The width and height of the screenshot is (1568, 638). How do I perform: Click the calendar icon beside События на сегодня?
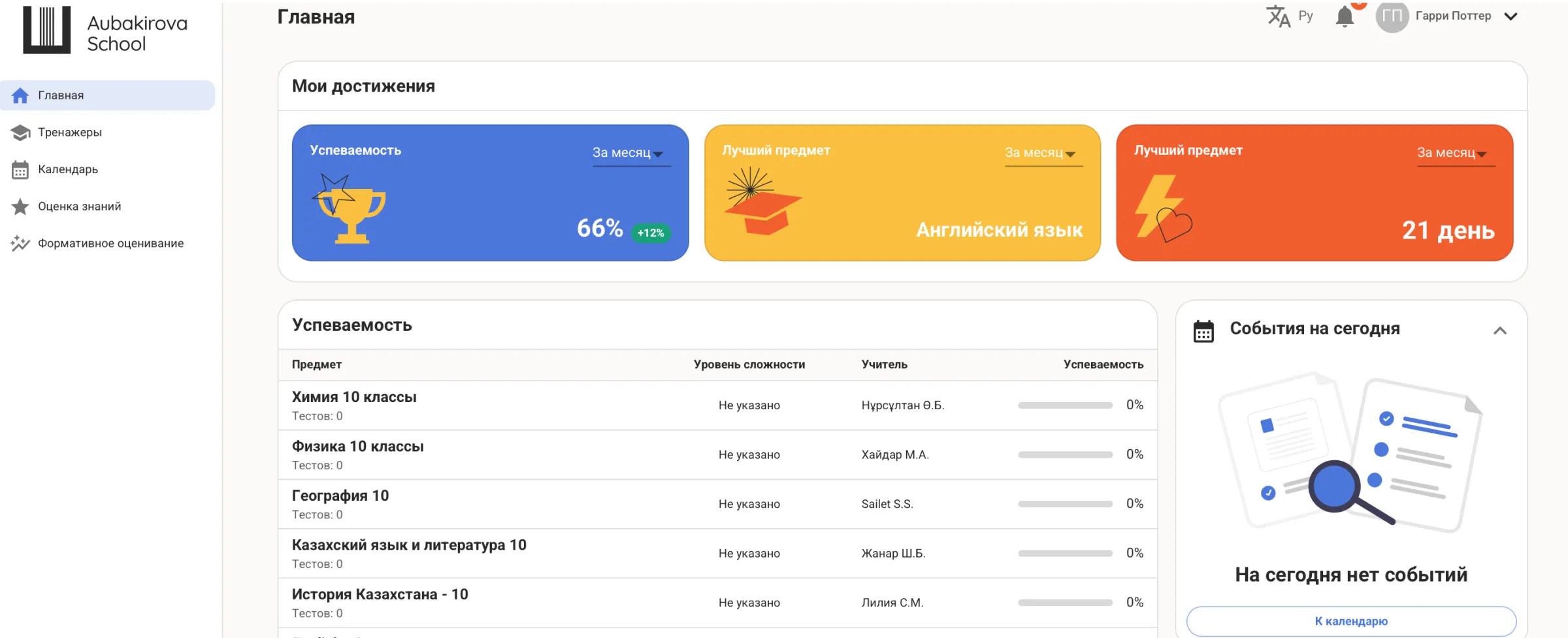(1203, 331)
